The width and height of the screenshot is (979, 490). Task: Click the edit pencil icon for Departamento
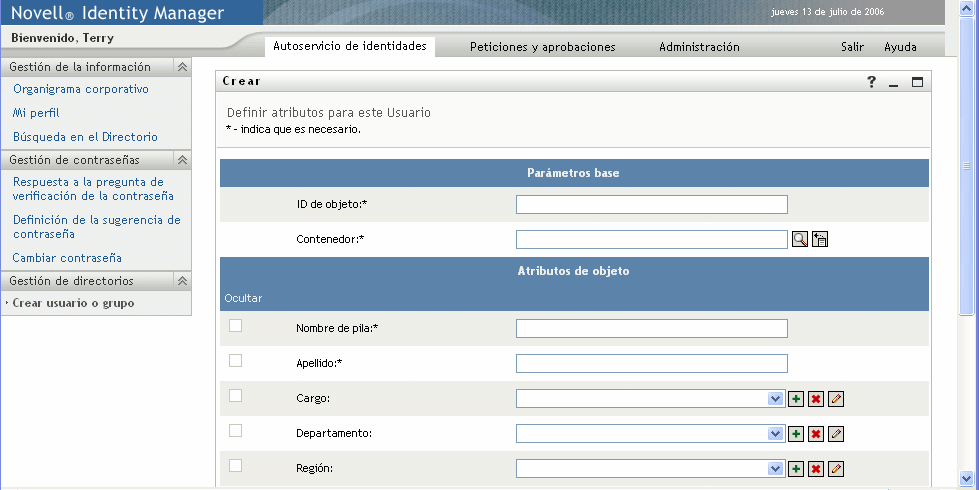(836, 434)
